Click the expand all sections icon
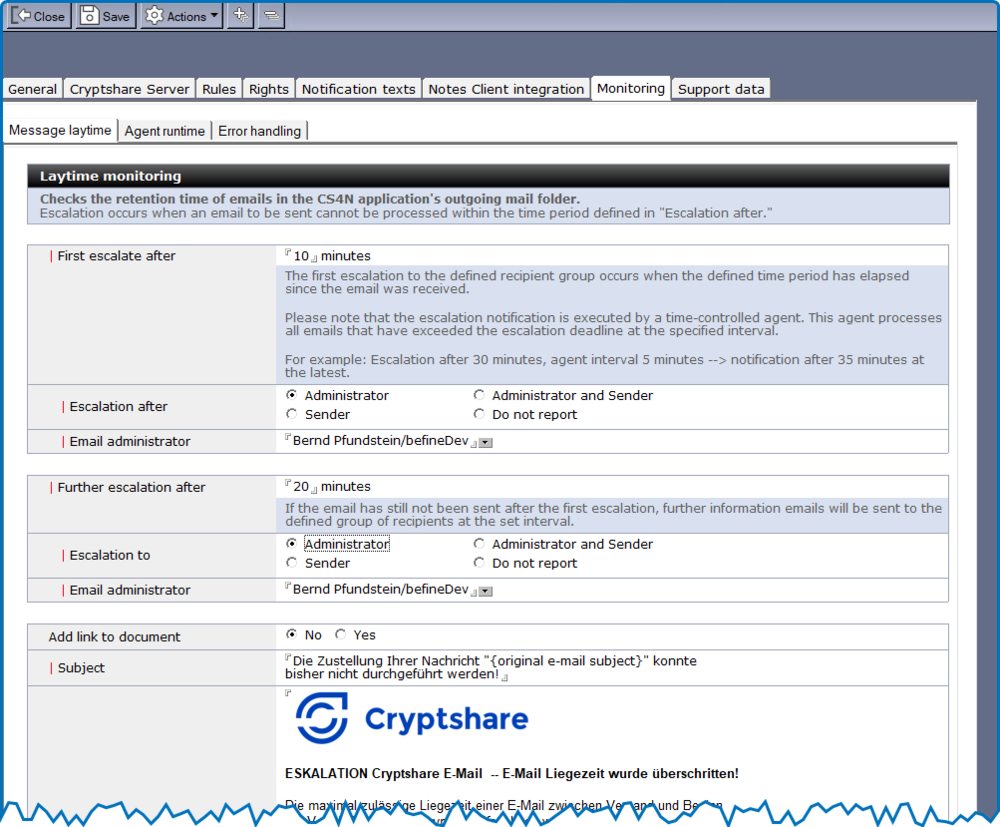Image resolution: width=1000 pixels, height=827 pixels. tap(240, 16)
